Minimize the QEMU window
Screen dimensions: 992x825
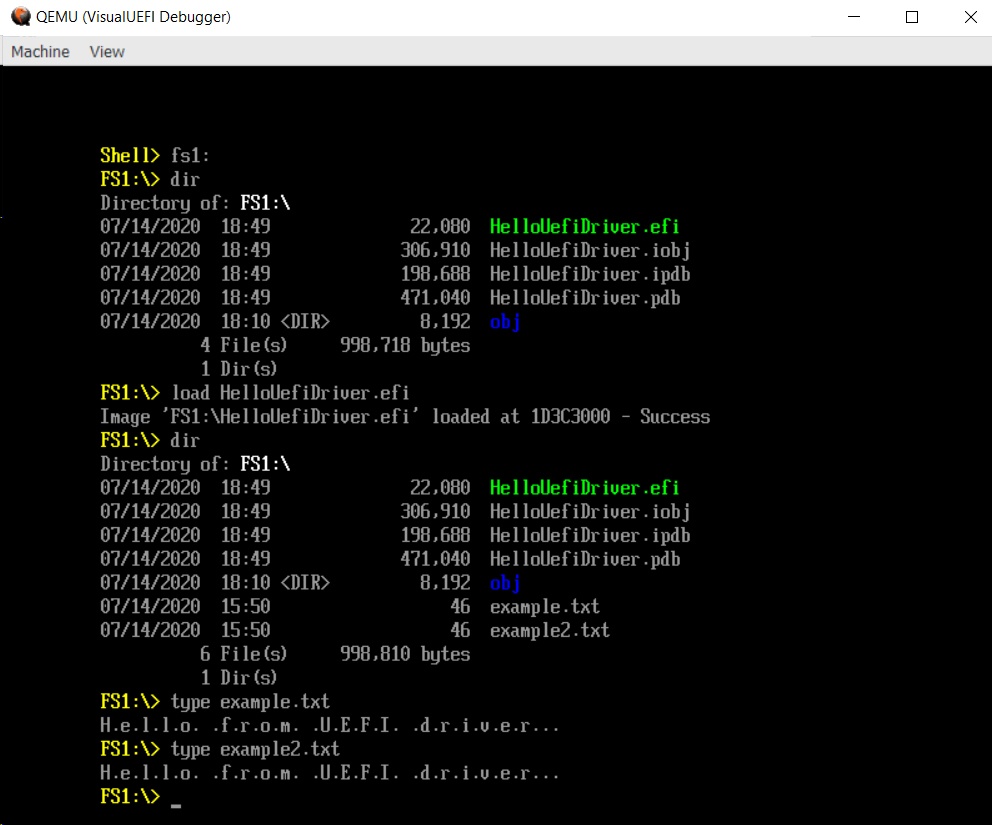click(x=854, y=17)
